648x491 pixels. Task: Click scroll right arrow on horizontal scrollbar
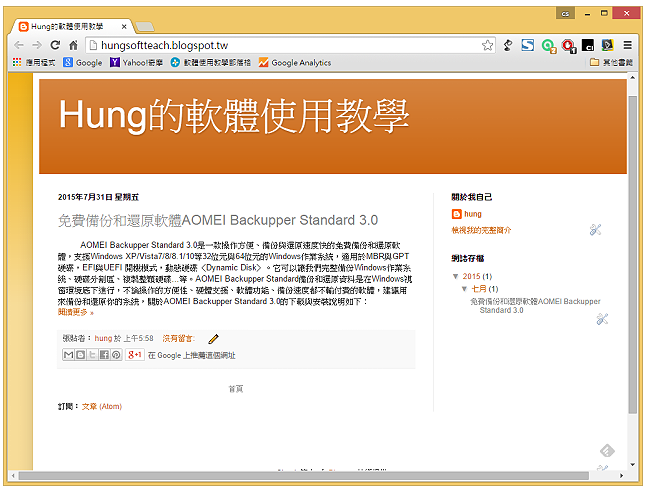(x=622, y=476)
